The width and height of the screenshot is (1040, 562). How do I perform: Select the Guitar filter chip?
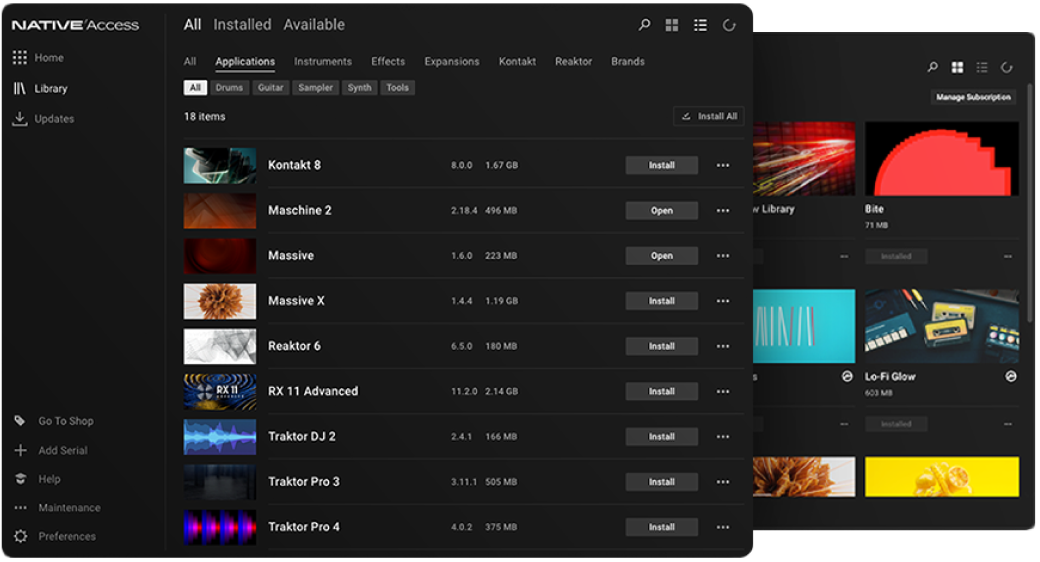tap(271, 88)
